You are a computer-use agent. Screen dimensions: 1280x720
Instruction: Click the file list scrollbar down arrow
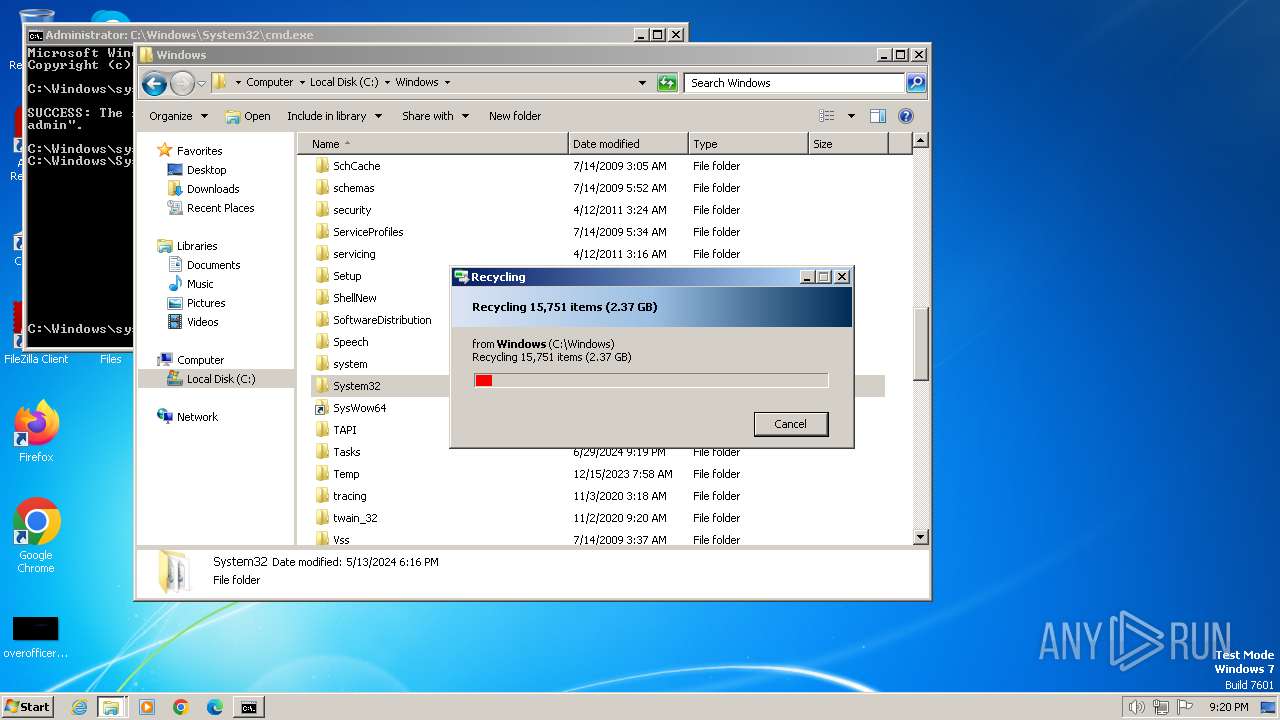click(x=921, y=537)
